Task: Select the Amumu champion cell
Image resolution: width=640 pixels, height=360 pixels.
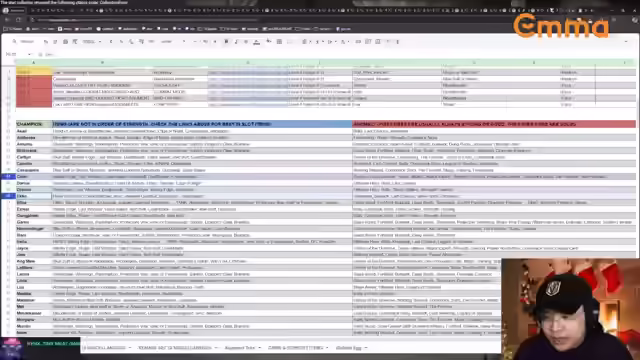Action: [34, 144]
